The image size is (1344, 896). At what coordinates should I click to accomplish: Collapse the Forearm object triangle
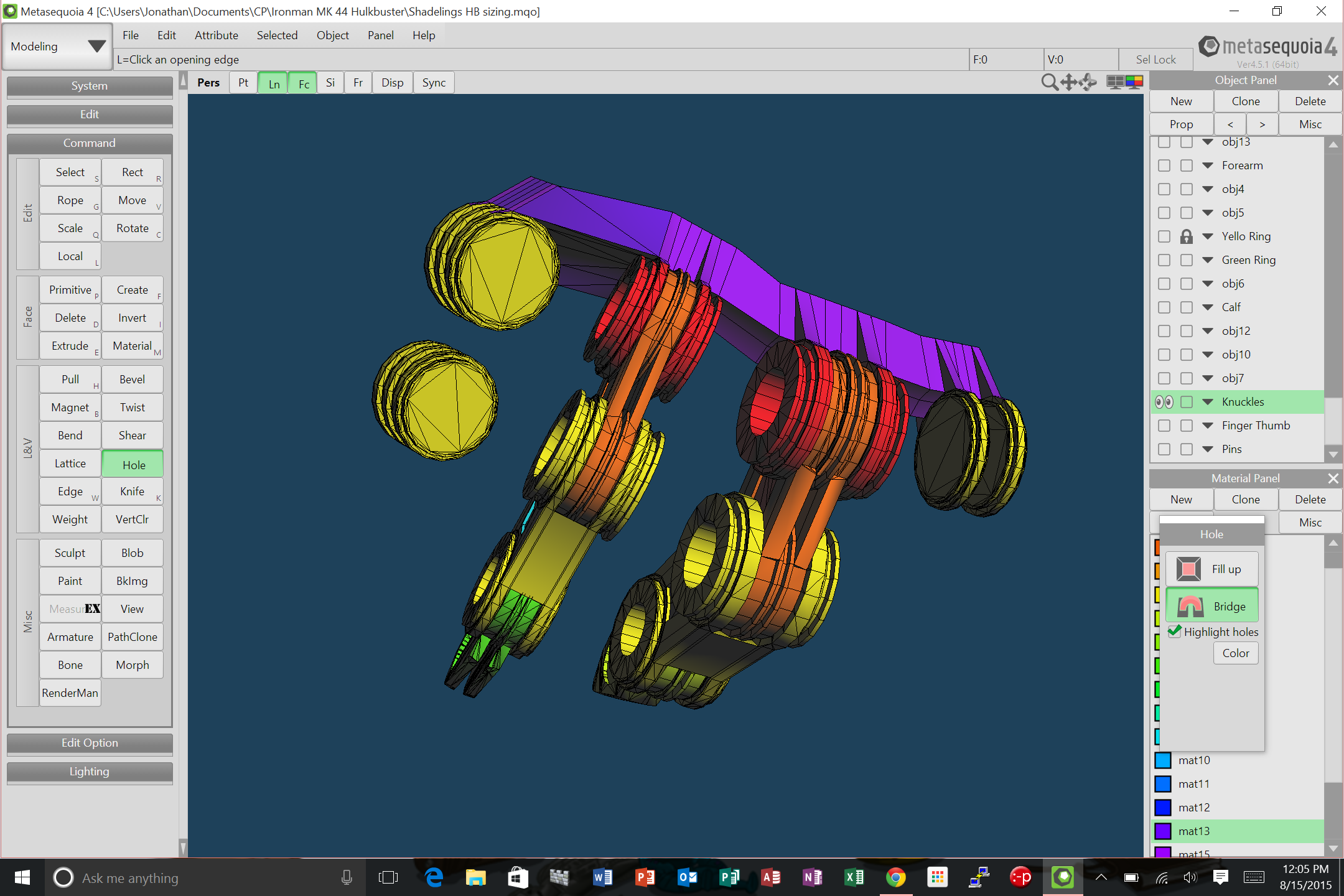click(1208, 166)
